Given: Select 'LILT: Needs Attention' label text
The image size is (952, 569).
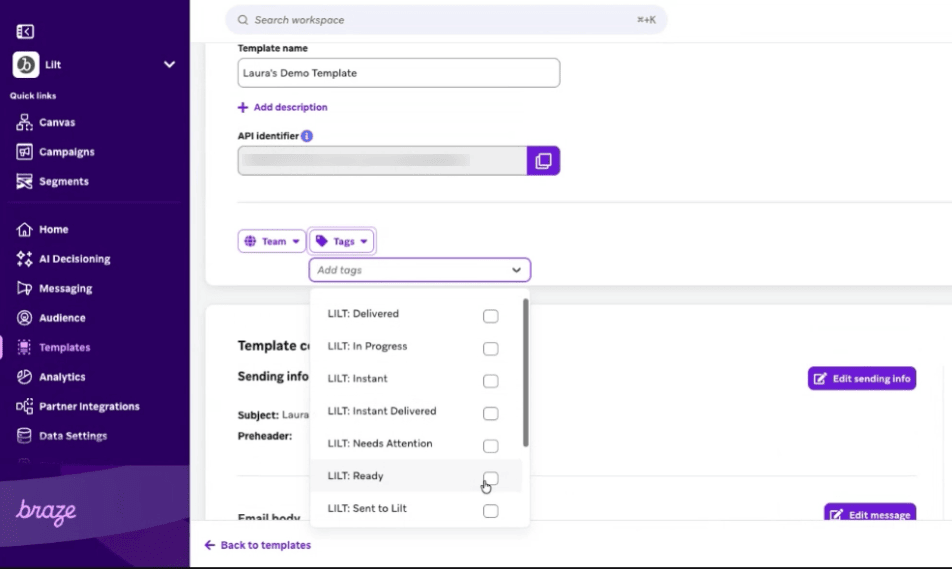Looking at the screenshot, I should click(x=380, y=443).
